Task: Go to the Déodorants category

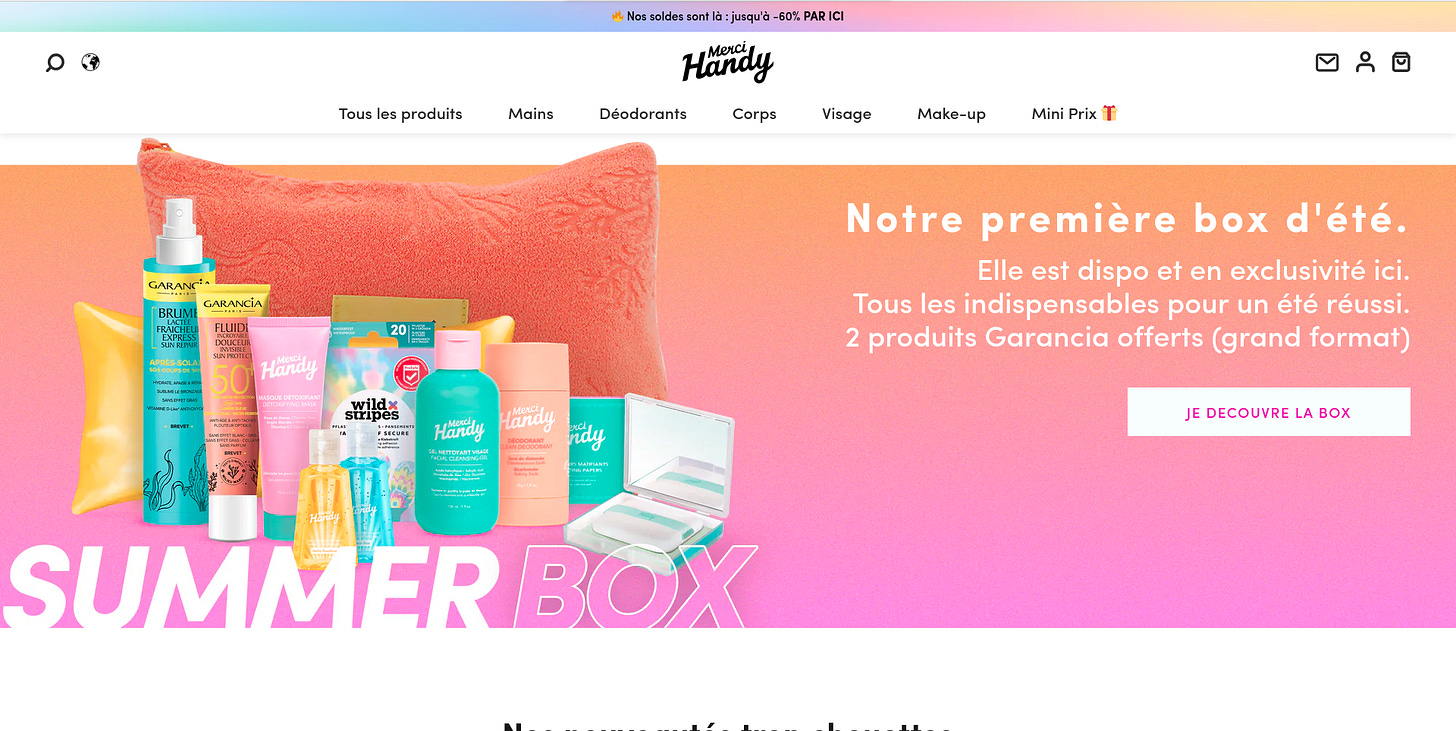Action: (643, 114)
